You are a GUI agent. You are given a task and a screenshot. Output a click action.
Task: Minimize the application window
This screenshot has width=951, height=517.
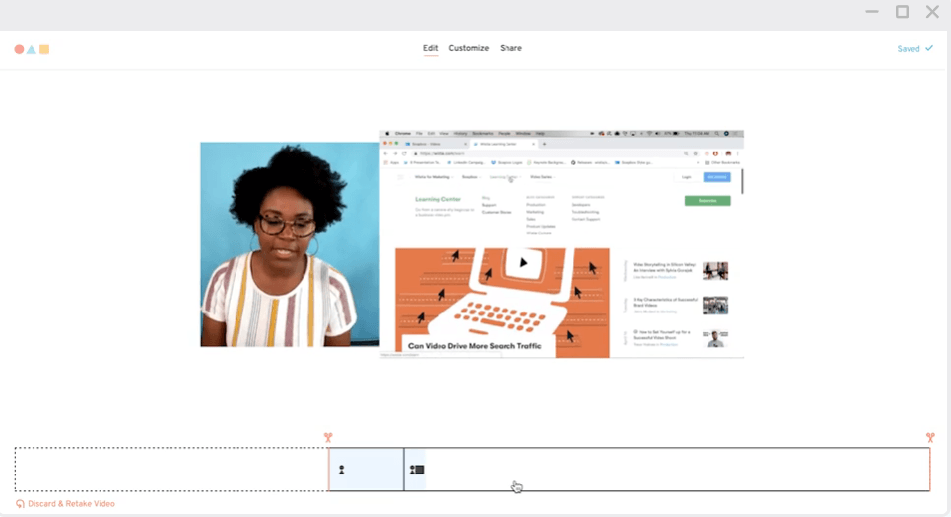872,12
